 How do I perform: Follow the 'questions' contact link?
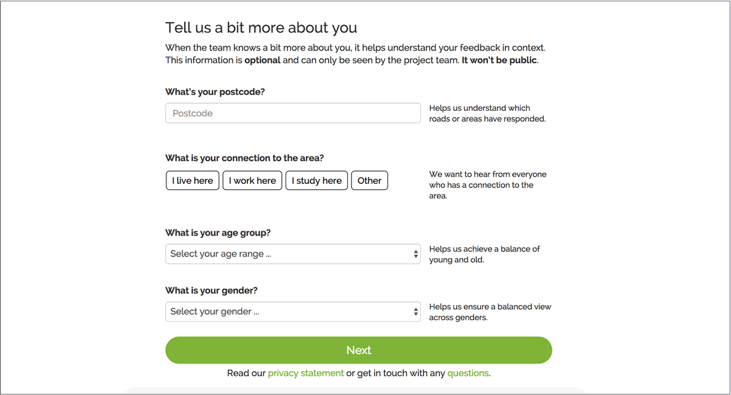pyautogui.click(x=468, y=373)
